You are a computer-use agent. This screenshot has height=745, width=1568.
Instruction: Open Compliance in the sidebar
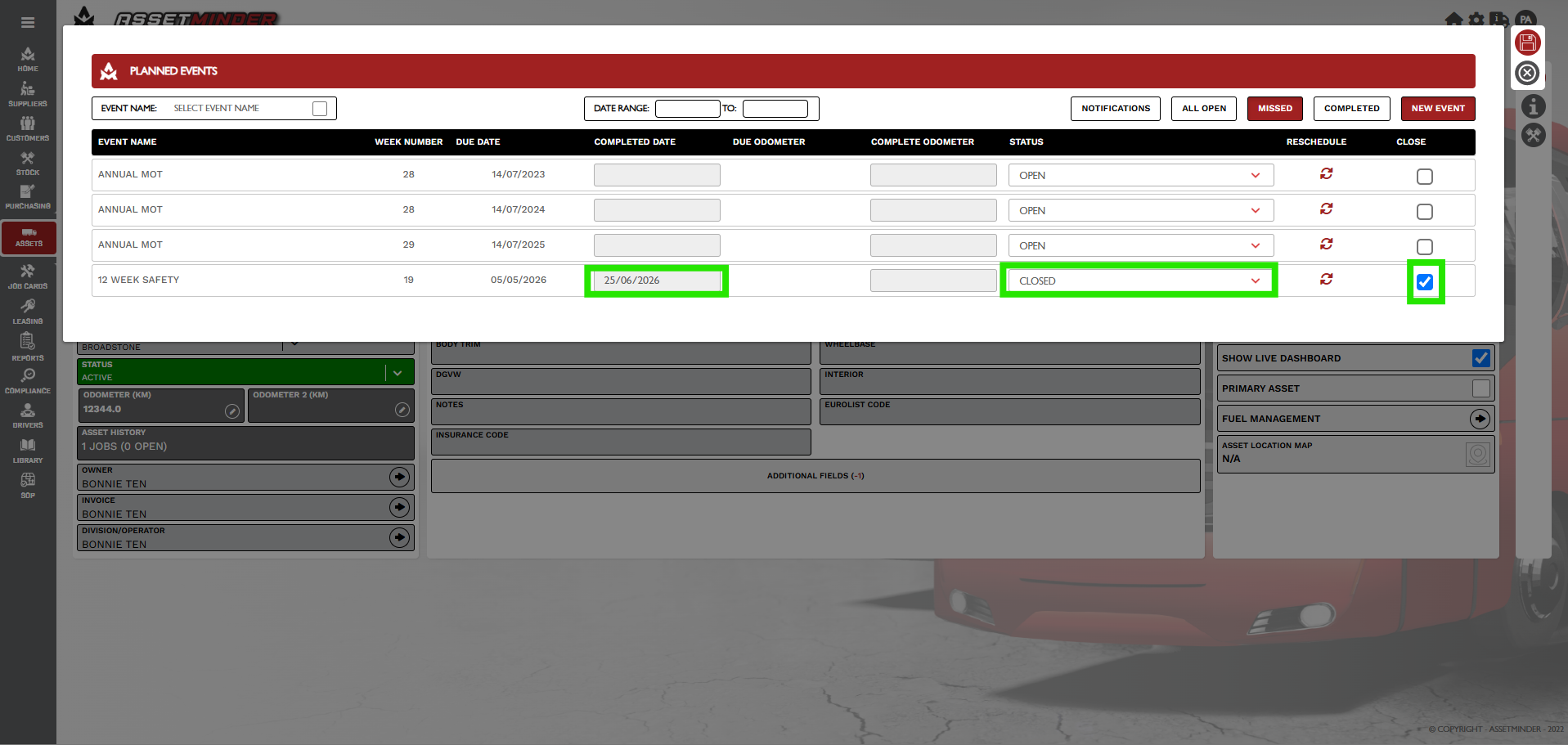point(28,382)
